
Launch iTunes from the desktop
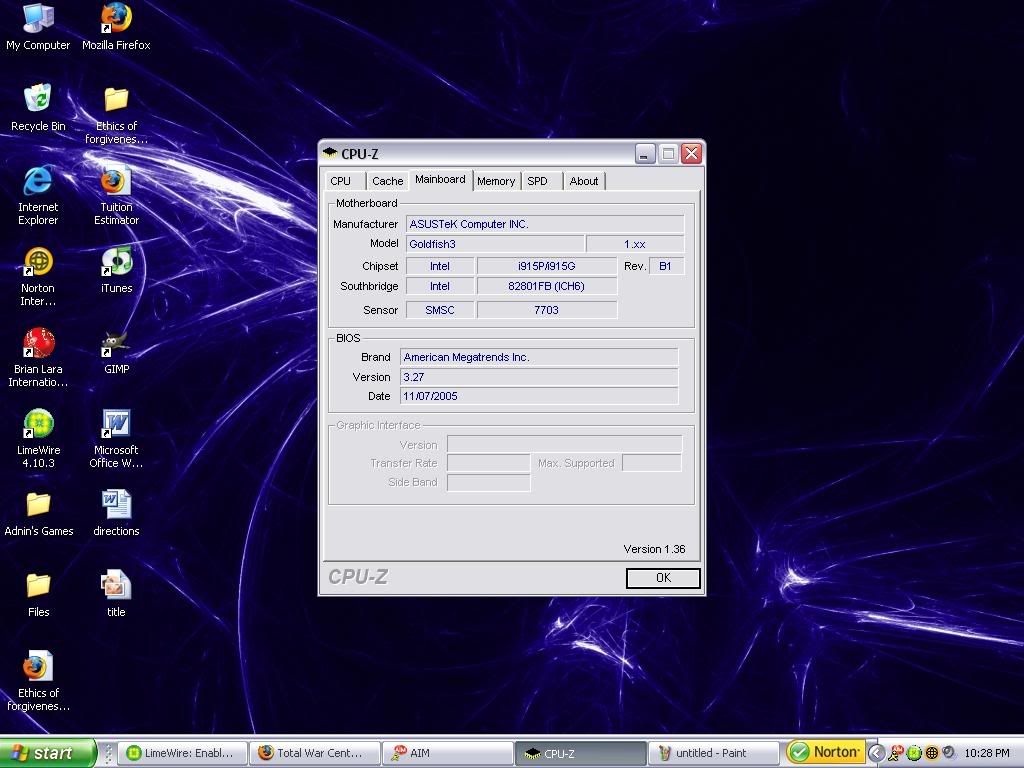pos(116,263)
